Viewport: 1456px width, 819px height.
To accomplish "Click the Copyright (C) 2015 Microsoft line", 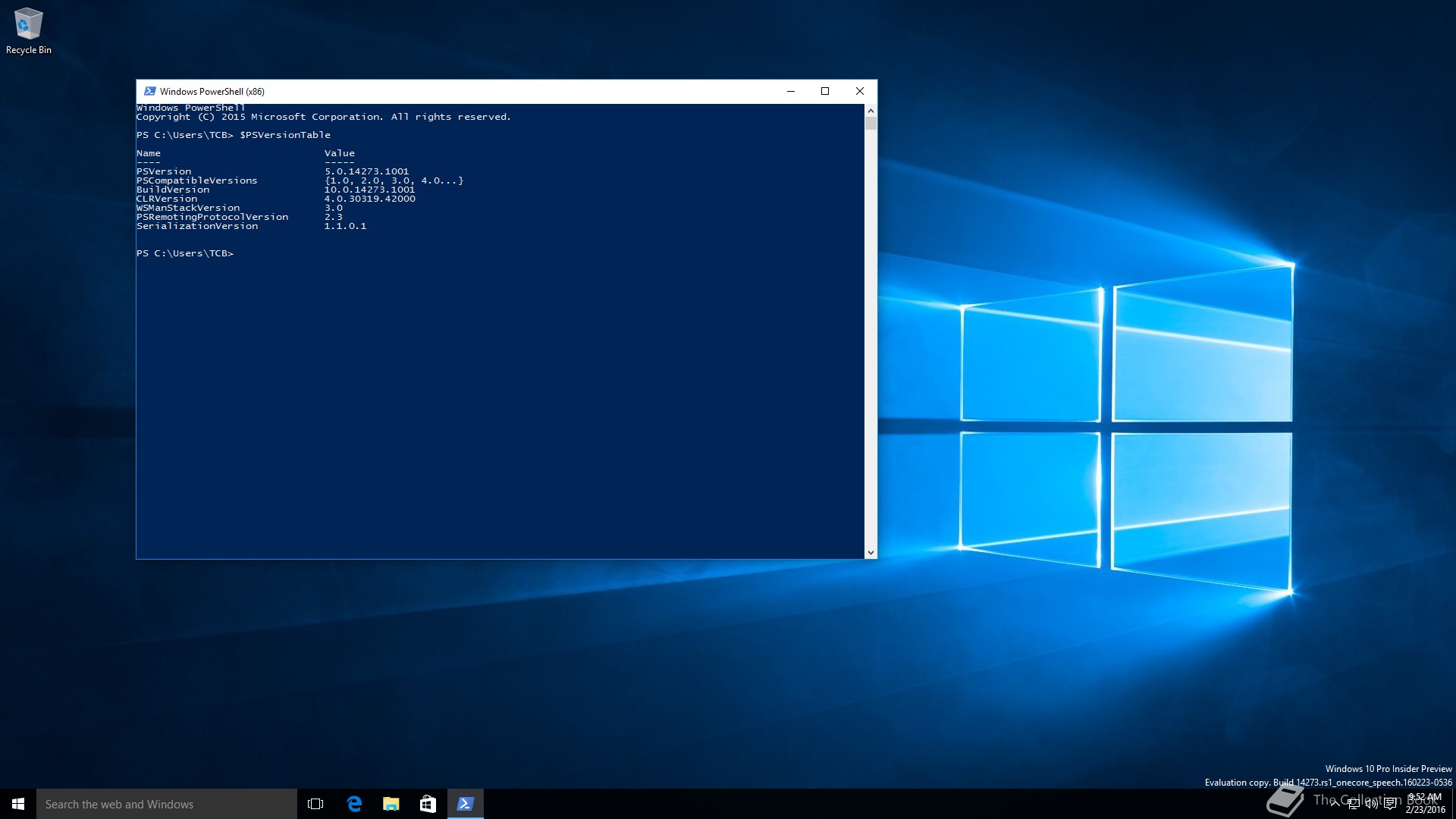I will pyautogui.click(x=324, y=117).
